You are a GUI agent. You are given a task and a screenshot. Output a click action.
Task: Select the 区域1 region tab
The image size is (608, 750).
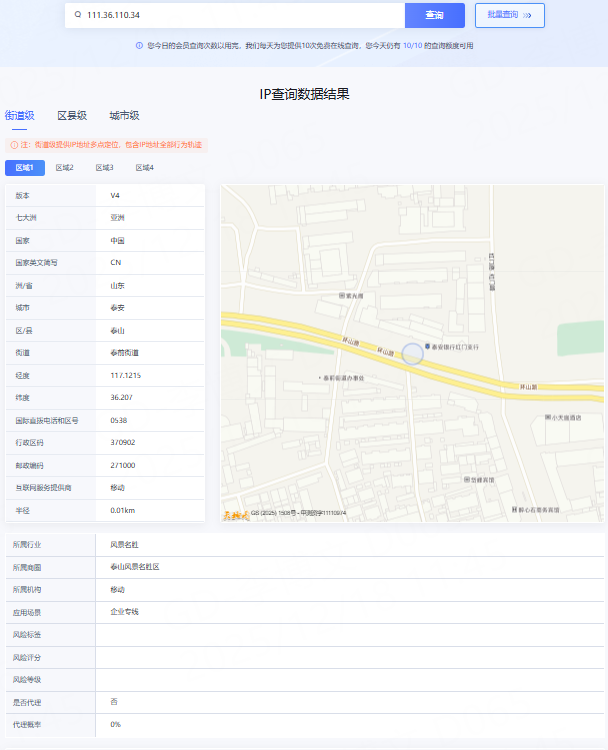pos(24,168)
